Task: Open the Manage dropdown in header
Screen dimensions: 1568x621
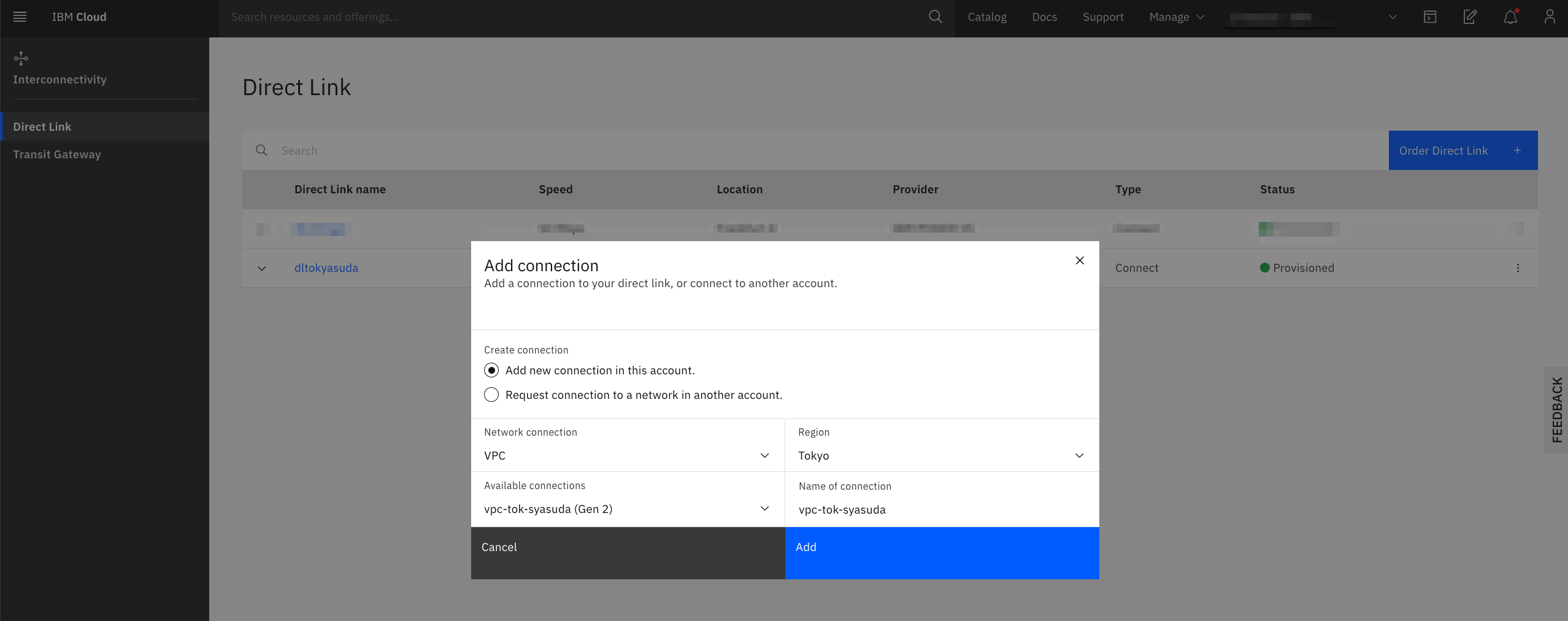Action: [x=1177, y=17]
